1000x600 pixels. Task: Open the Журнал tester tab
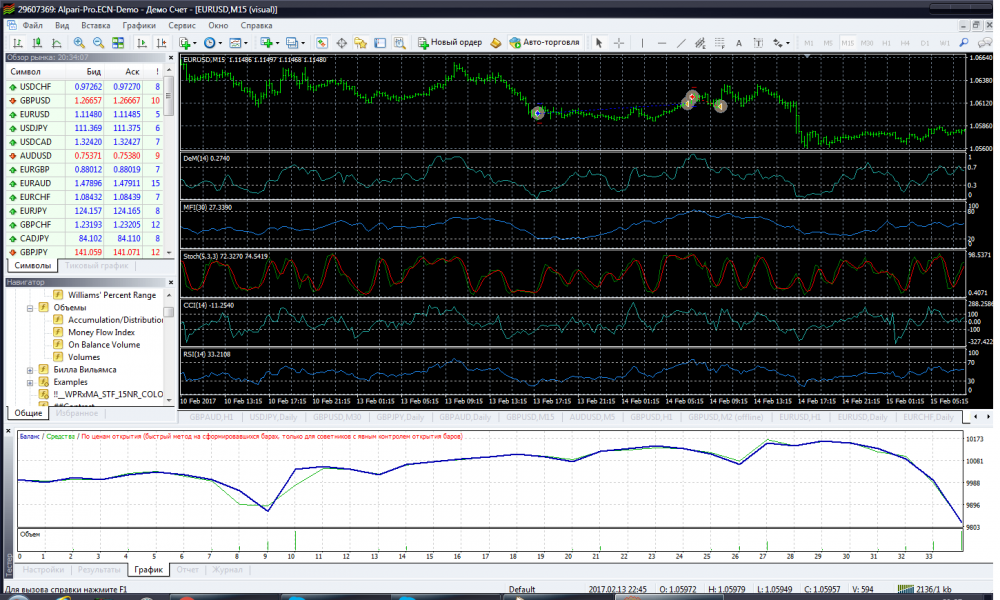coord(228,569)
